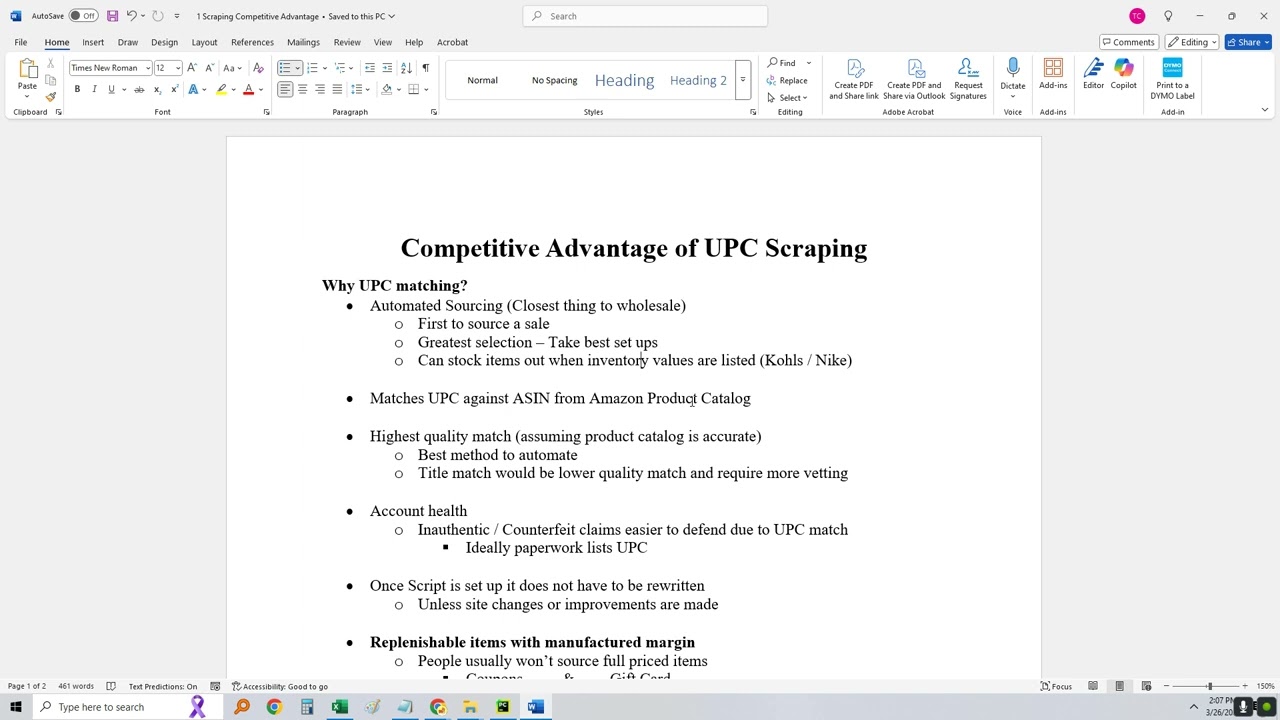Adjust the zoom slider

pos(1209,686)
